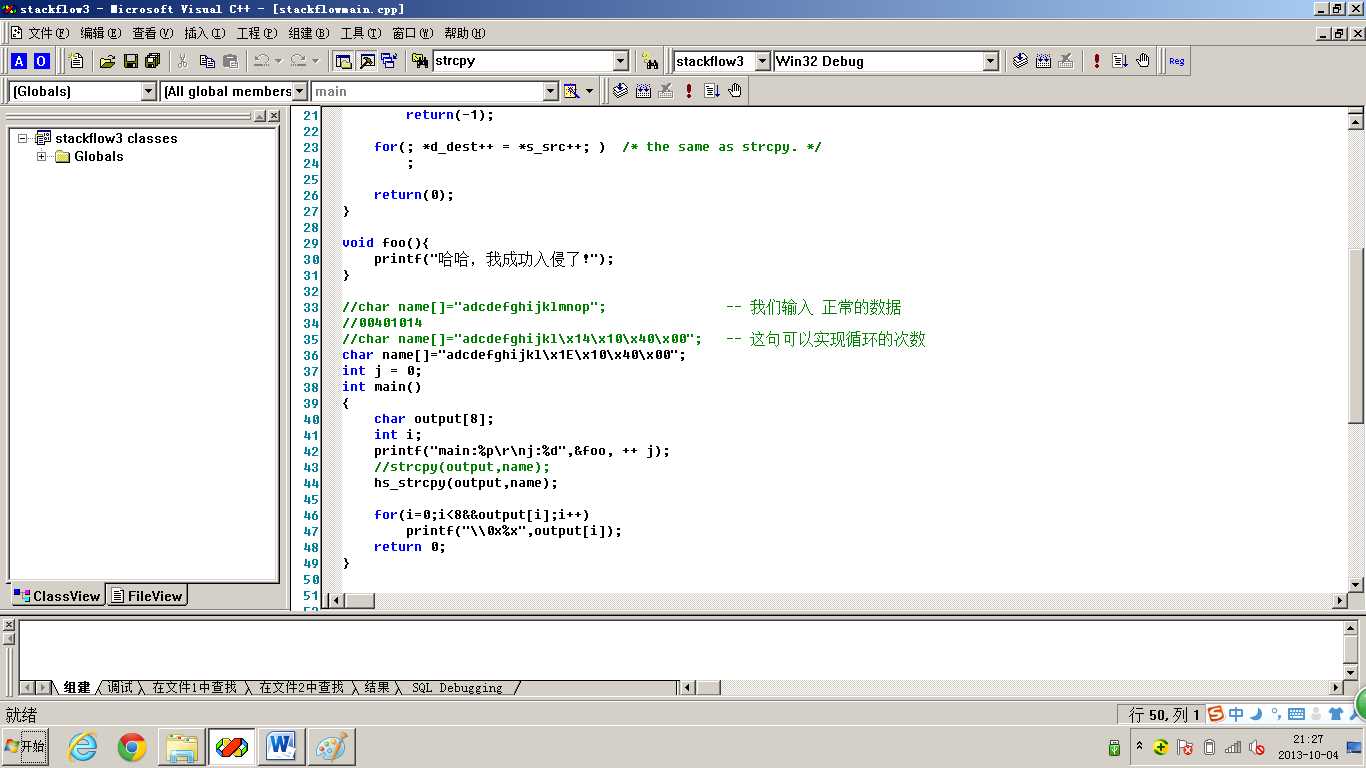Click the hs_strcpy(output,name); code line

(466, 483)
